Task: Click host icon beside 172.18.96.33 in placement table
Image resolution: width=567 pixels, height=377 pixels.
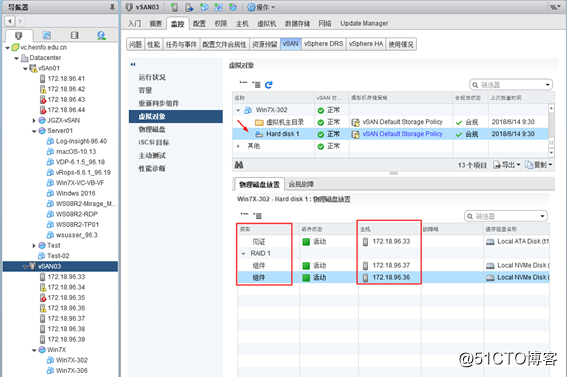Action: [x=365, y=241]
